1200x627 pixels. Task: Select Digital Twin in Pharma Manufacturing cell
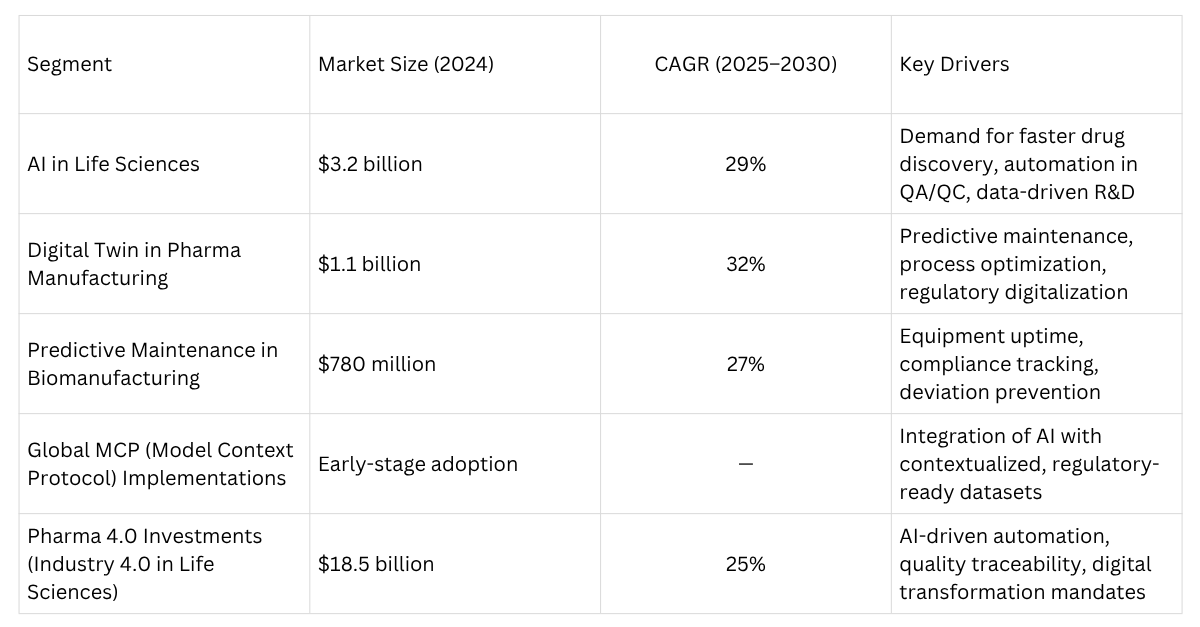pyautogui.click(x=134, y=264)
